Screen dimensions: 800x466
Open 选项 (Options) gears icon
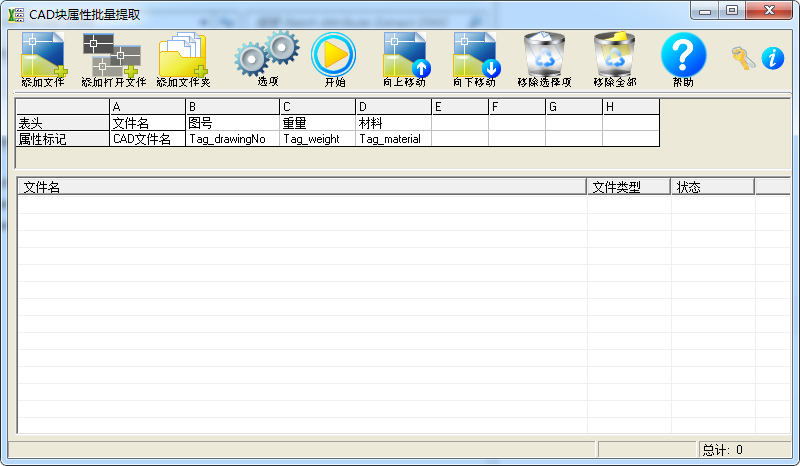coord(267,56)
